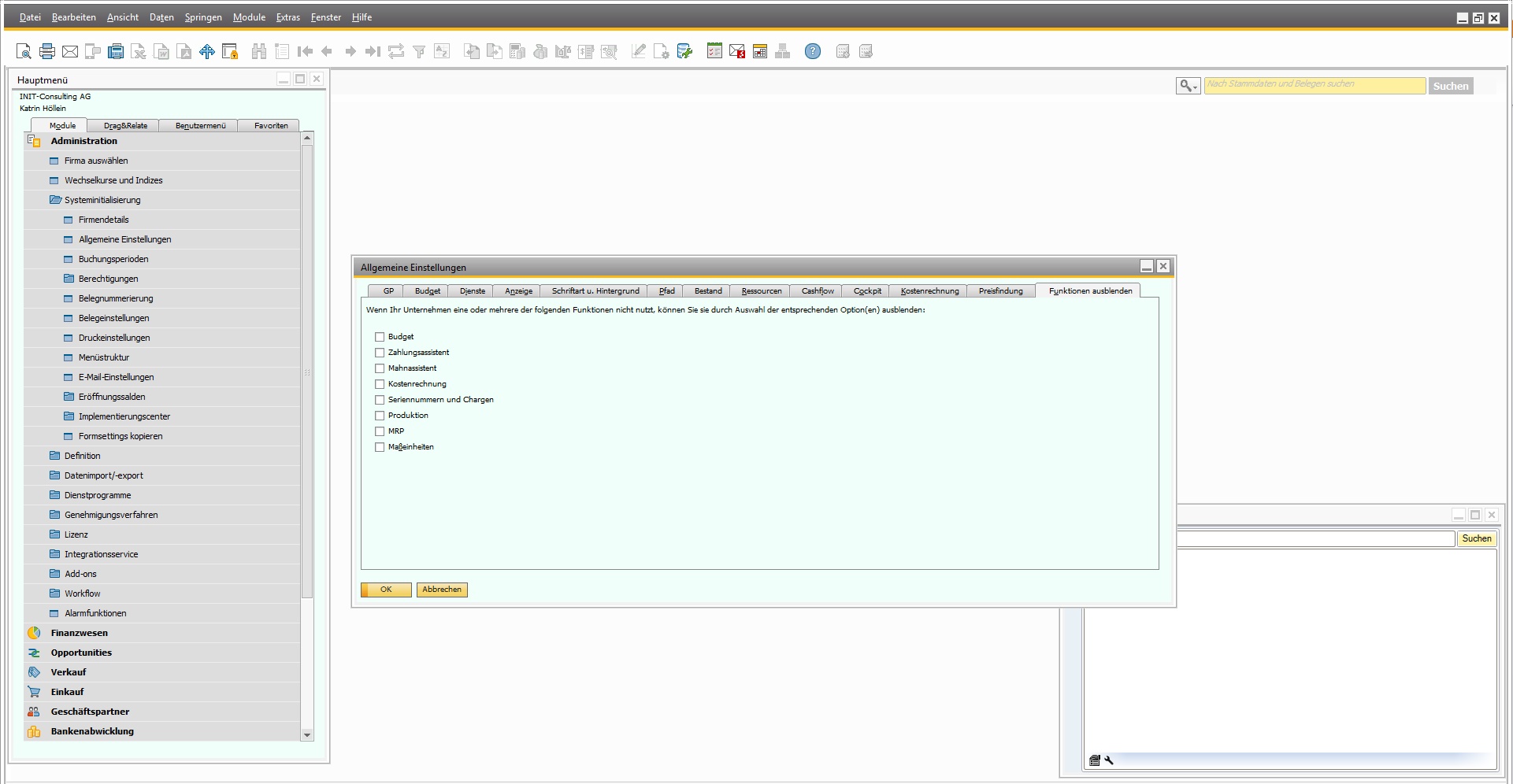Screen dimensions: 1513x784
Task: Click the Finanzwesen module icon
Action: click(34, 633)
